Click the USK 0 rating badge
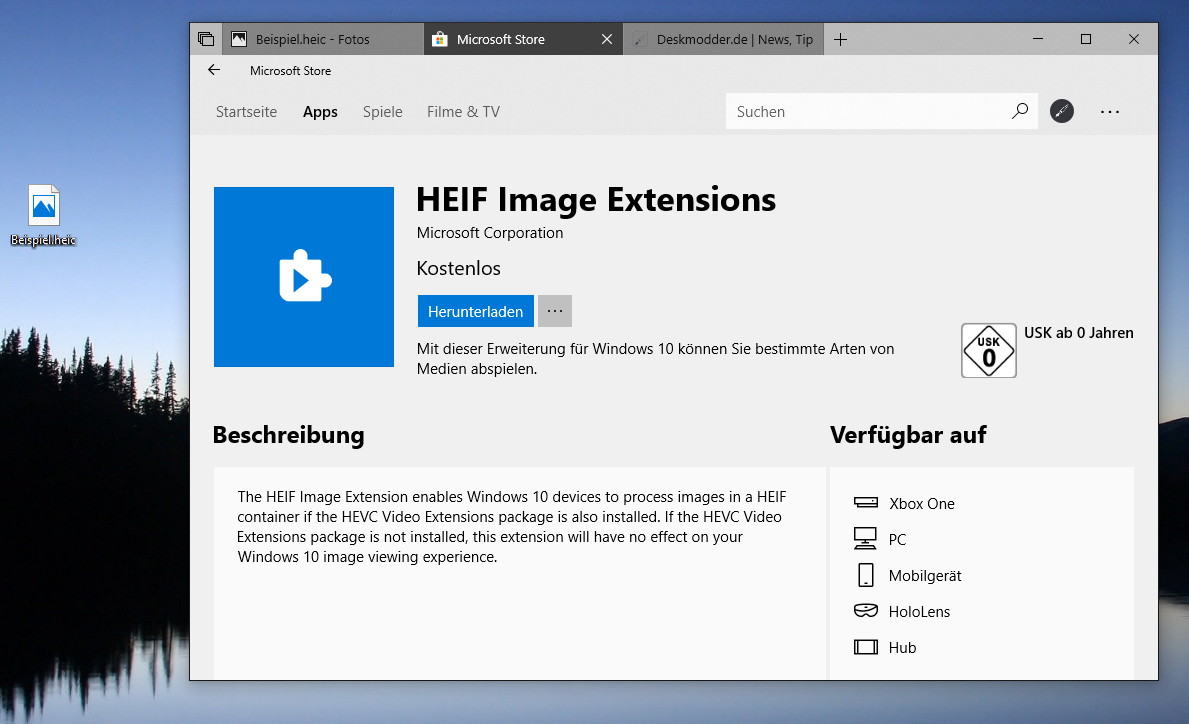 coord(989,350)
